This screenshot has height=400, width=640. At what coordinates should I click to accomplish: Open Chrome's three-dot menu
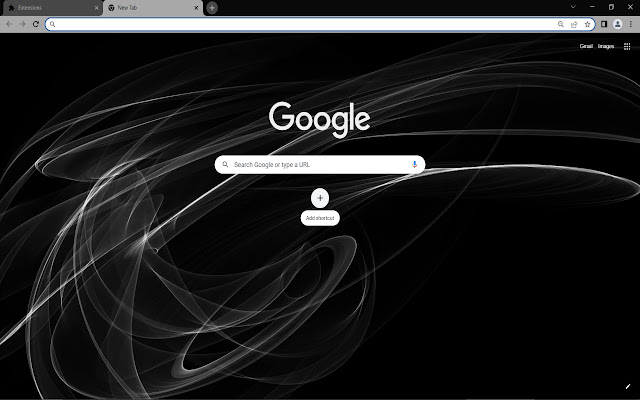[631, 24]
